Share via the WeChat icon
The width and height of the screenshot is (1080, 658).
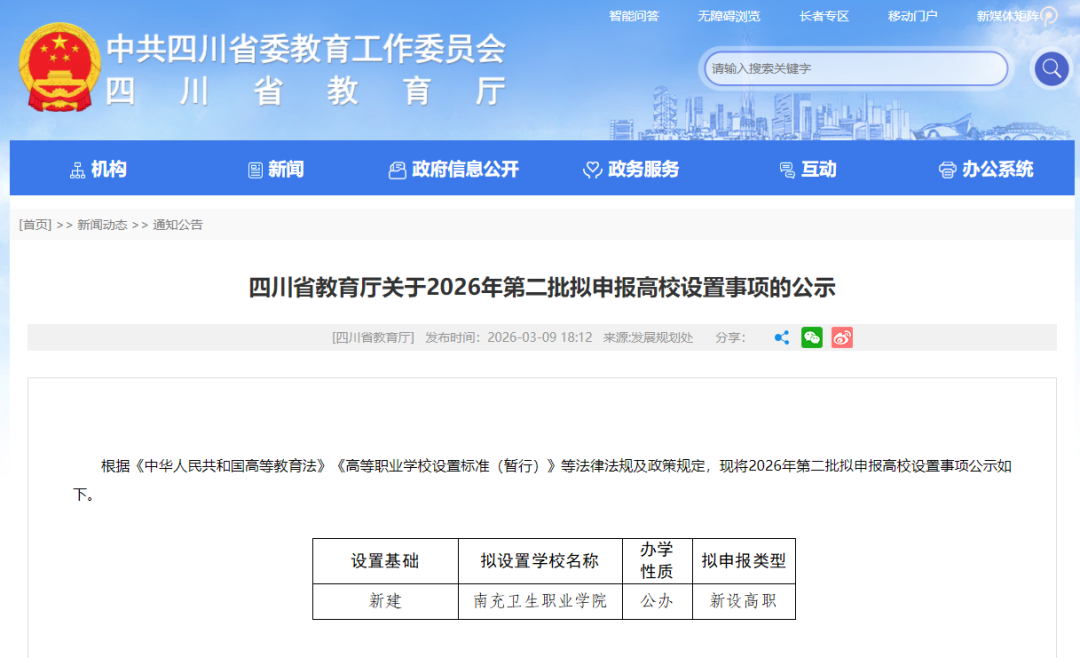(x=812, y=338)
